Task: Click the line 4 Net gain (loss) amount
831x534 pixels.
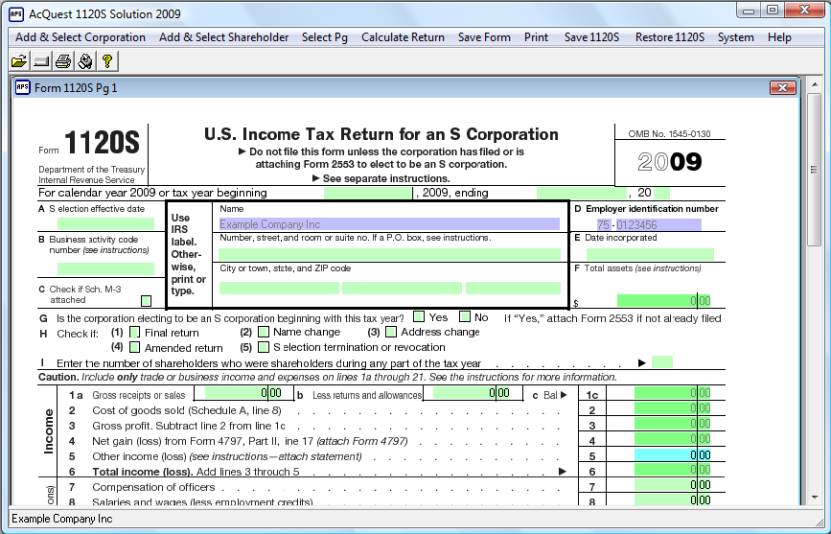Action: point(673,439)
